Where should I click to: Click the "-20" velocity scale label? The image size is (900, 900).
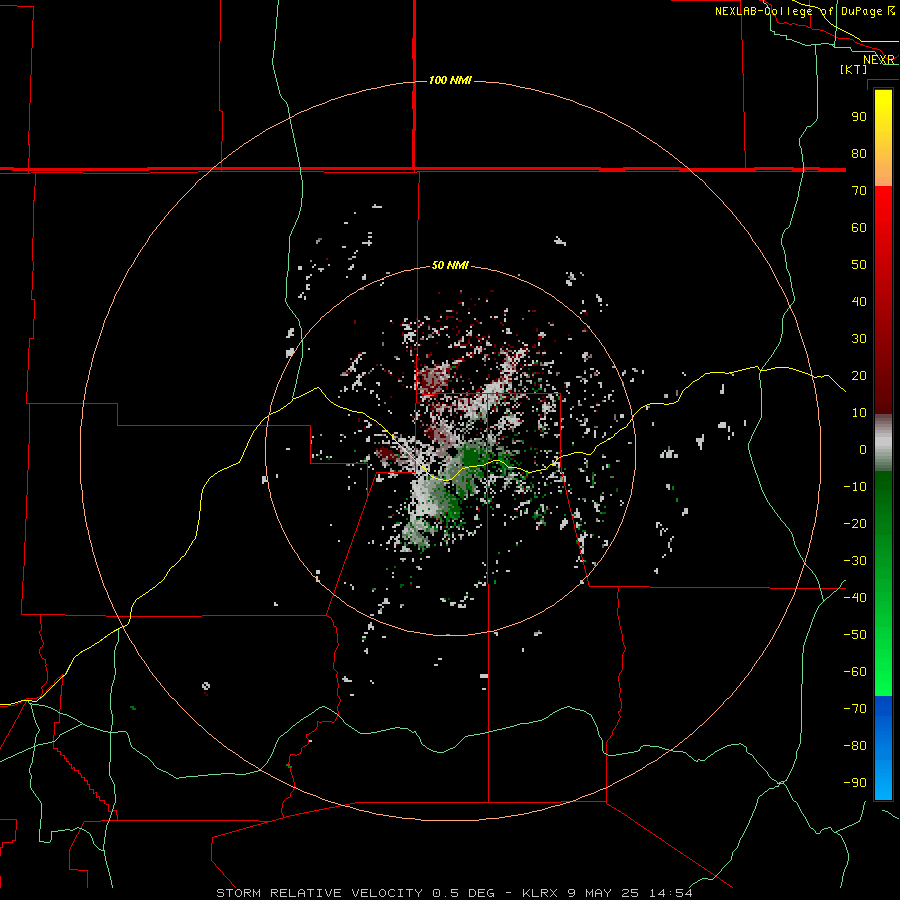point(855,524)
